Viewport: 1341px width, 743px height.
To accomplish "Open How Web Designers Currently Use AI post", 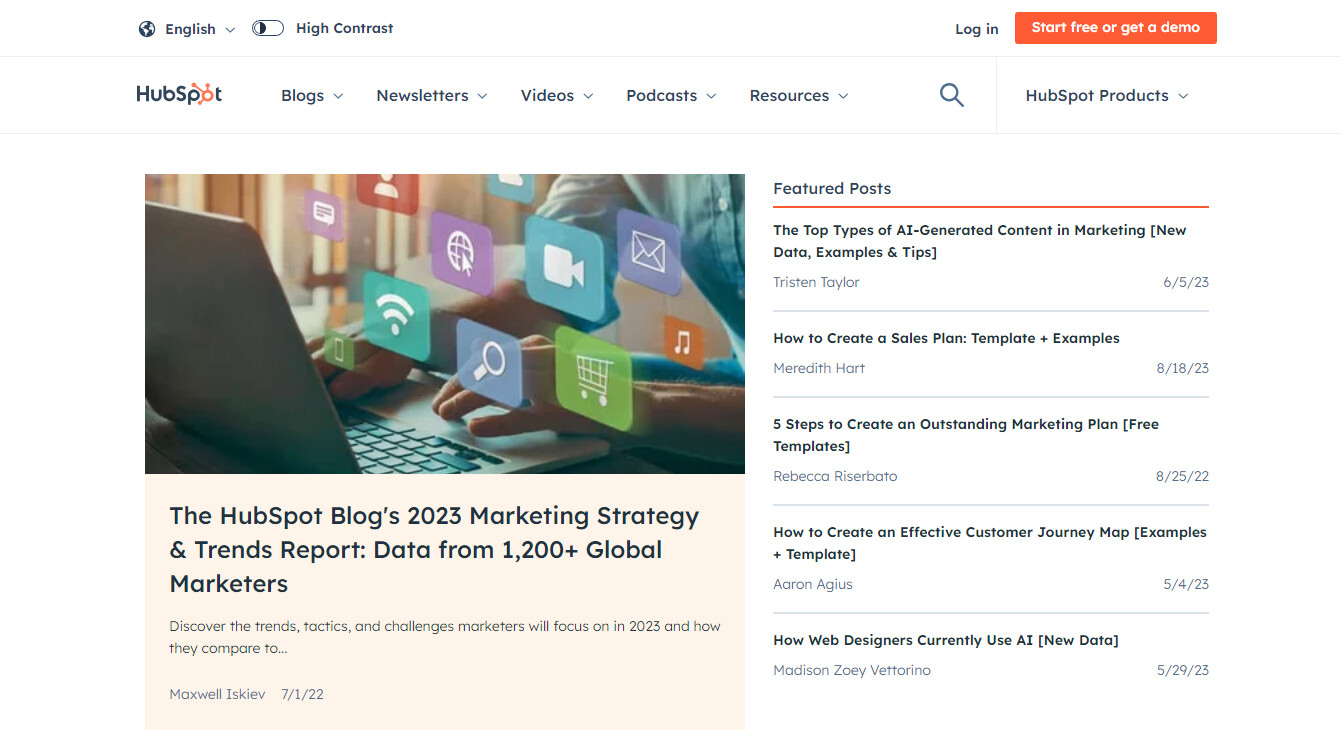I will point(946,640).
